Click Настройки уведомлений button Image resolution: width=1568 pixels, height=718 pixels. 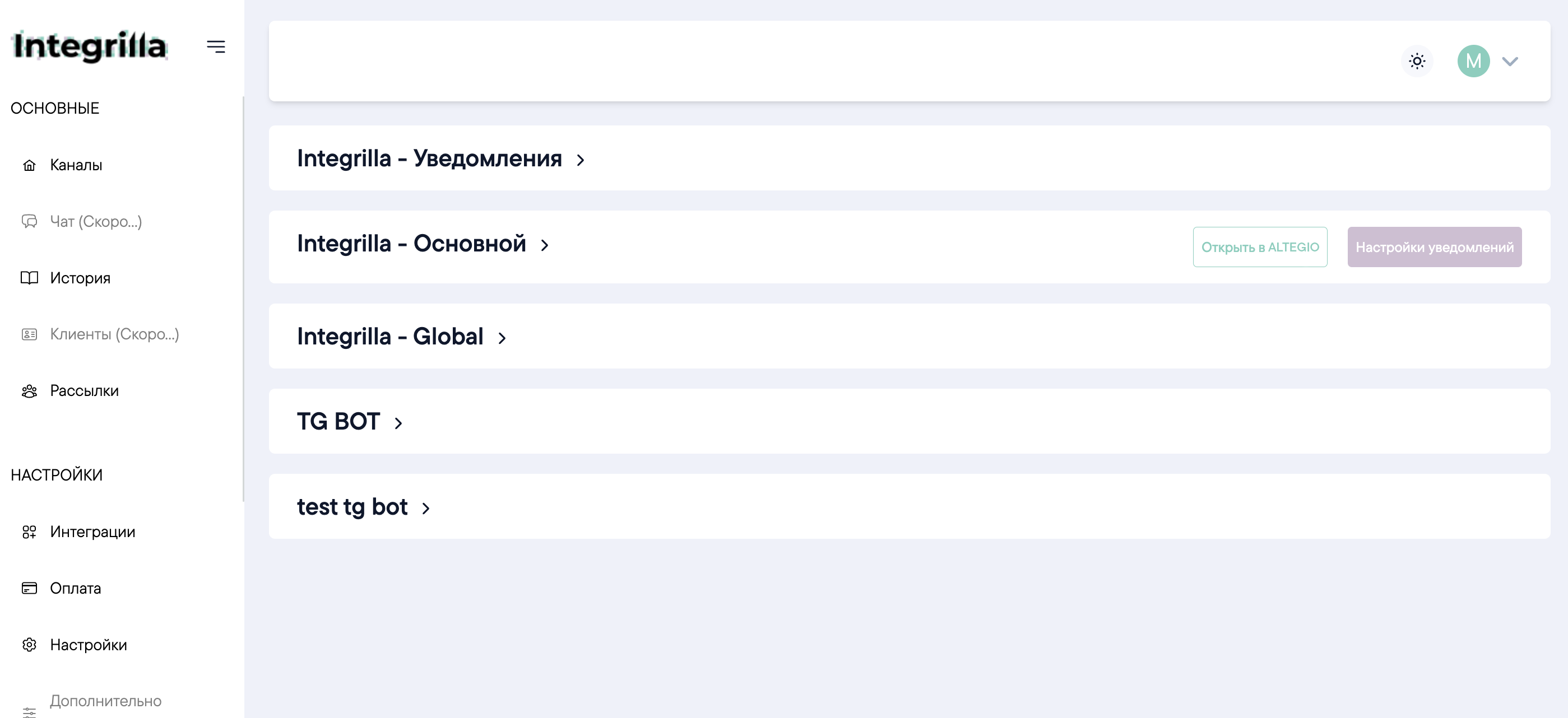(1434, 247)
